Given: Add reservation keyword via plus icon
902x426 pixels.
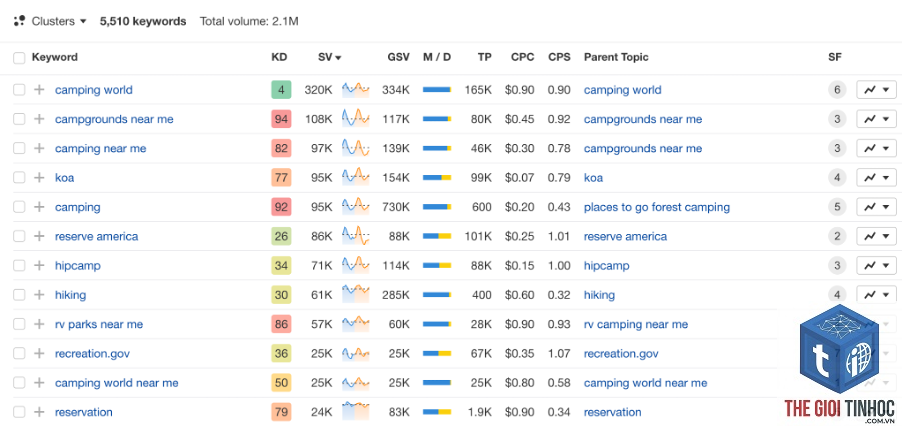Looking at the screenshot, I should point(39,412).
